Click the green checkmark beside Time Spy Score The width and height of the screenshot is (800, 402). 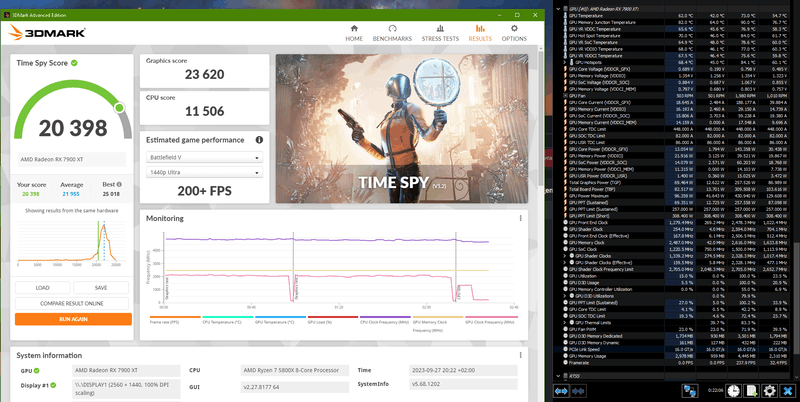[x=74, y=63]
